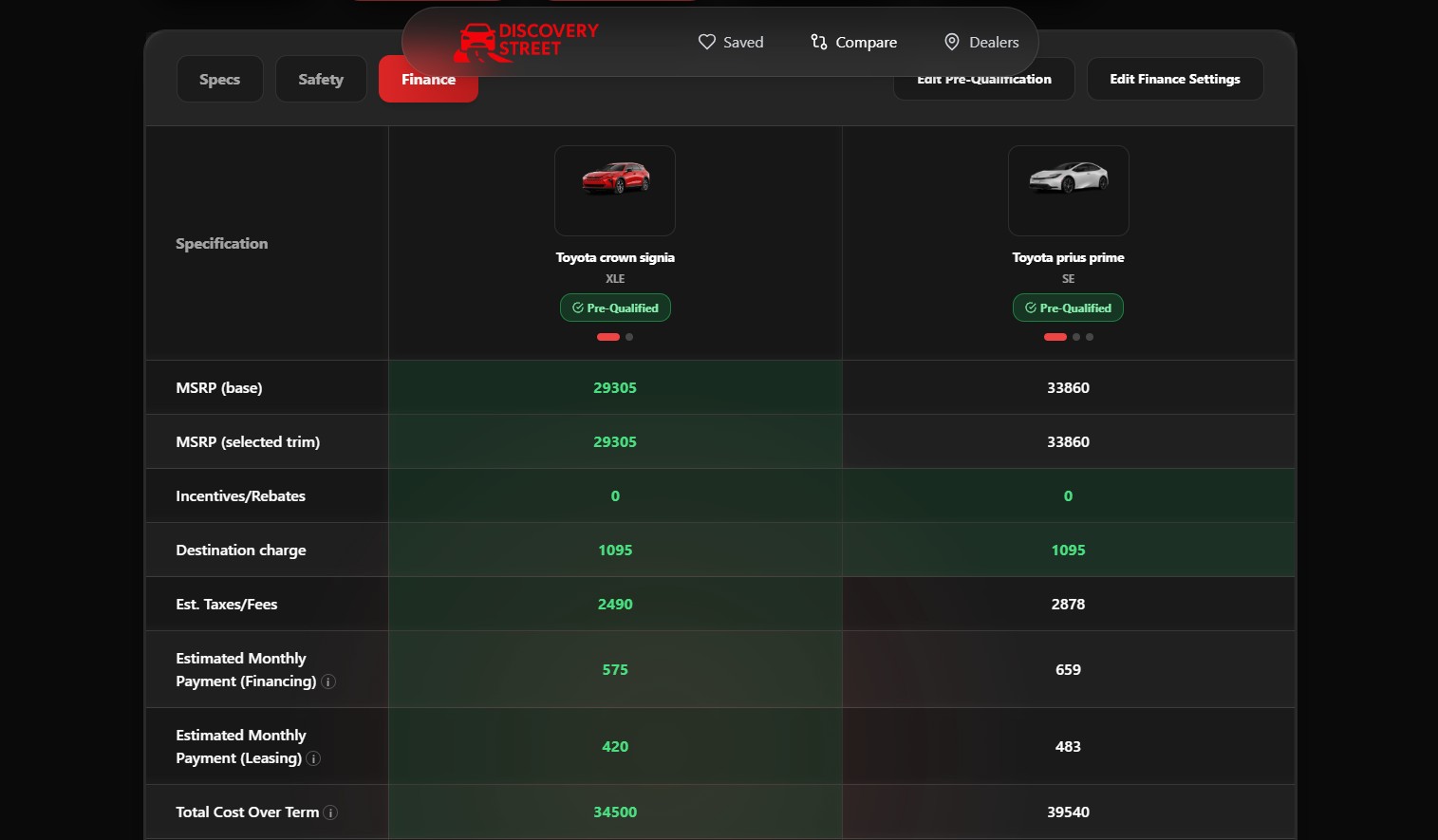Viewport: 1438px width, 840px height.
Task: Switch to the Safety tab
Action: point(321,79)
